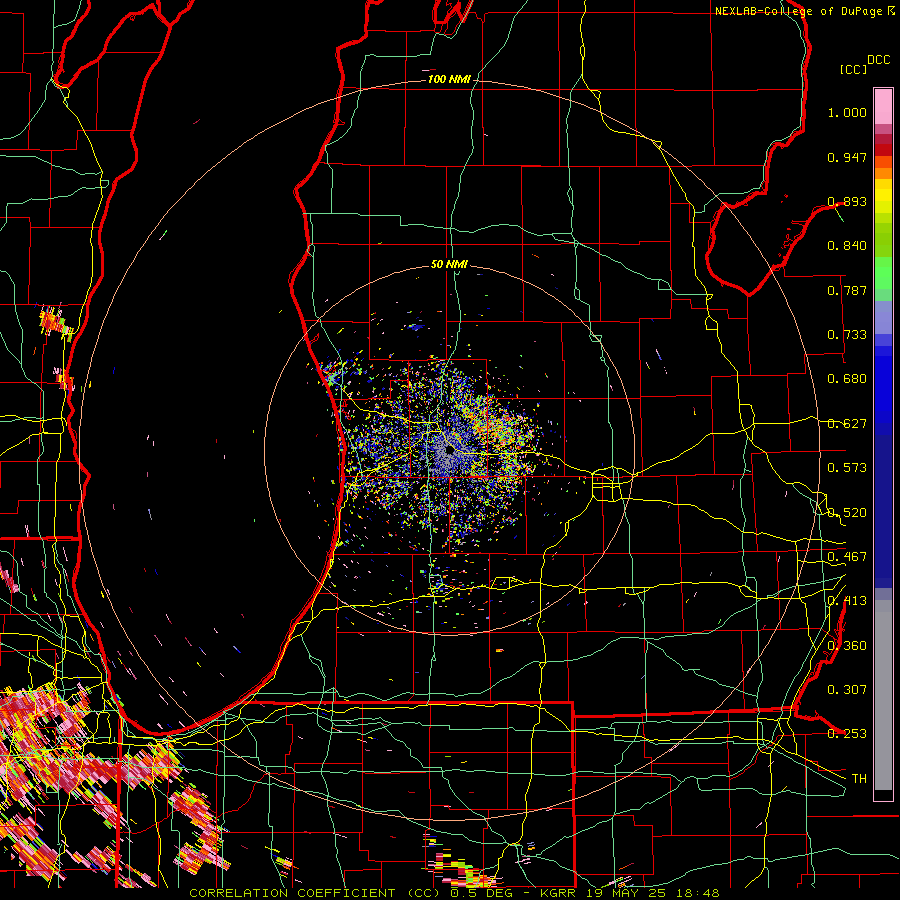The height and width of the screenshot is (900, 900).
Task: Click the DCC product label above the legend
Action: pos(878,60)
